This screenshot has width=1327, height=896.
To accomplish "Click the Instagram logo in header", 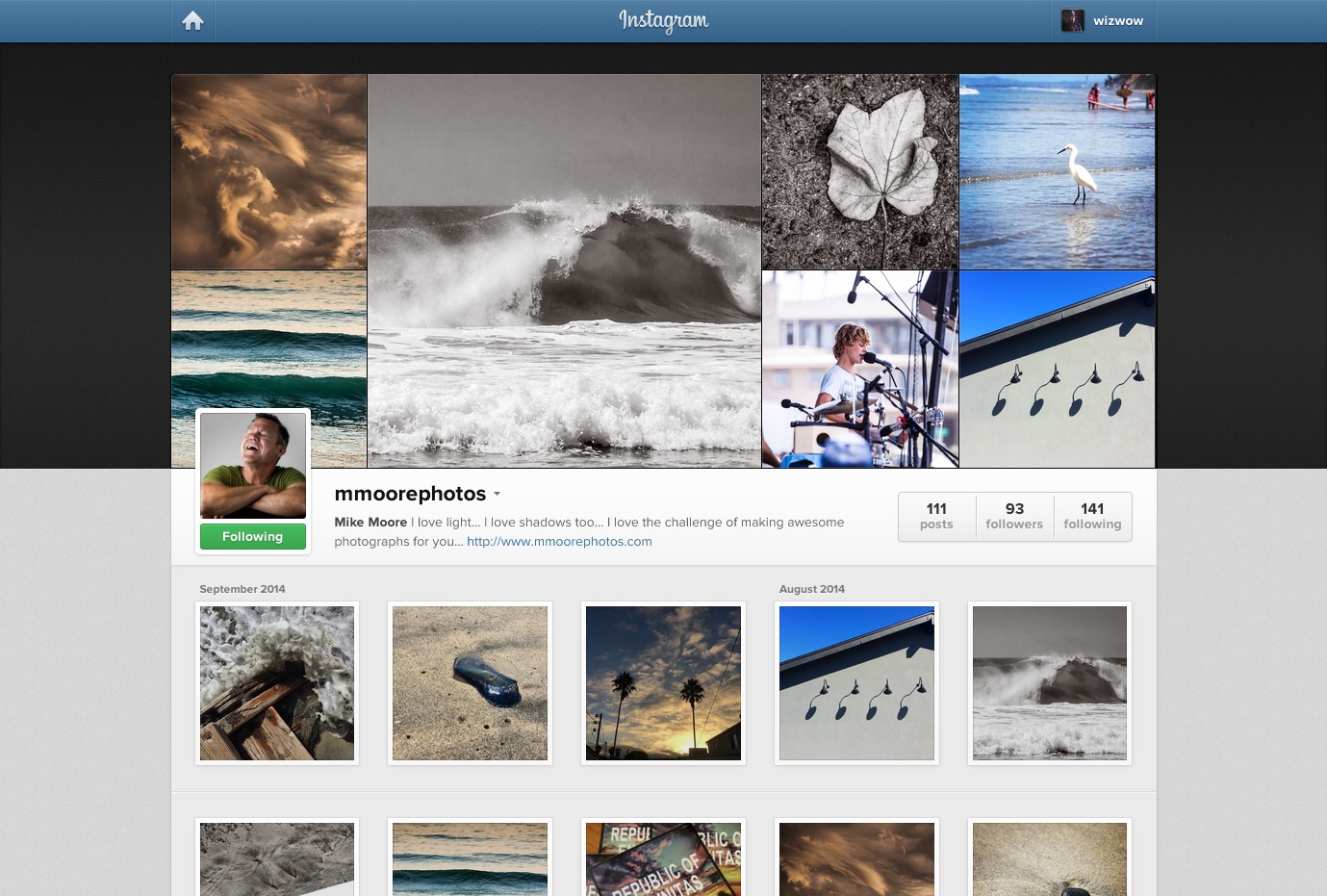I will click(663, 20).
